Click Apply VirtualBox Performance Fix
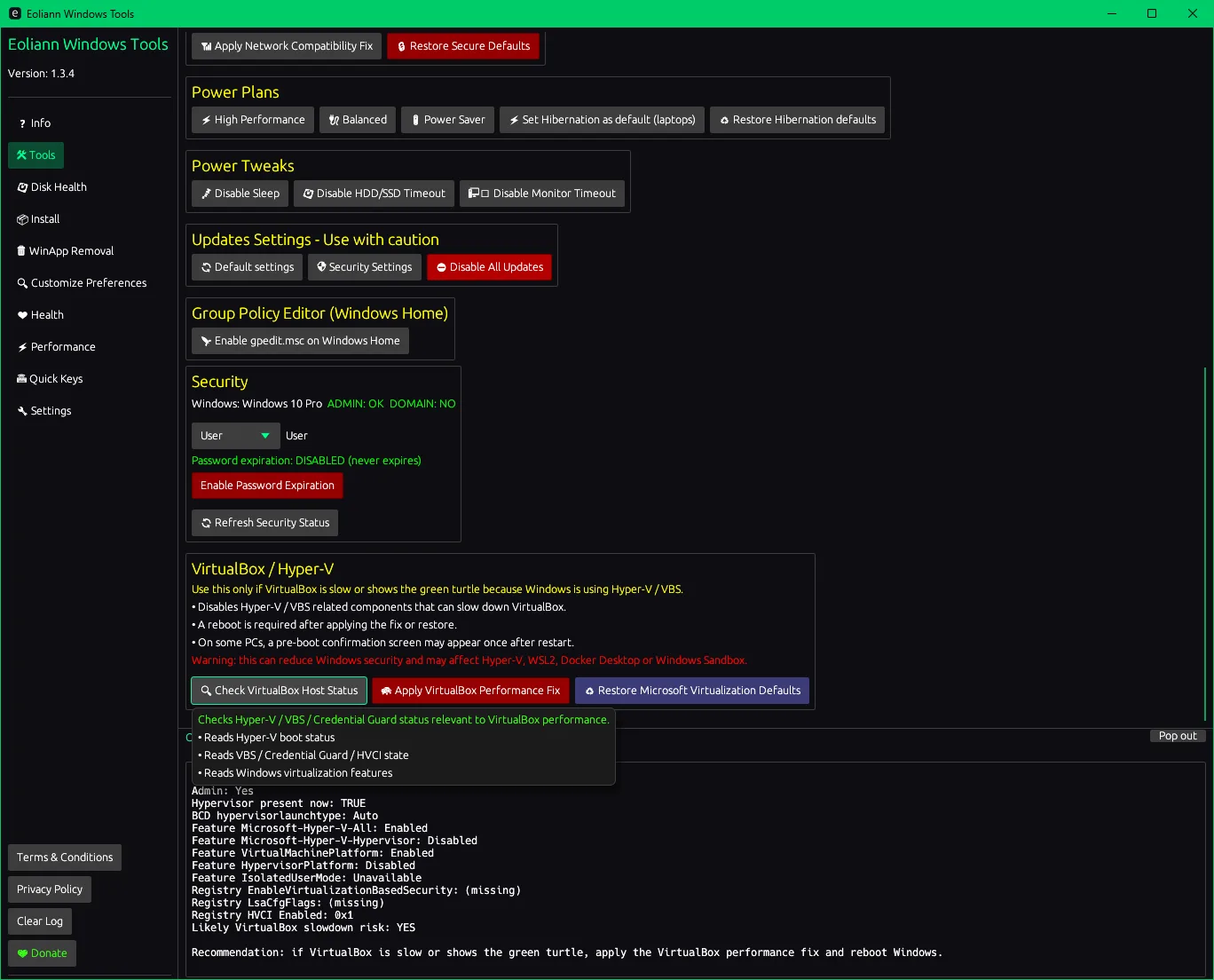The height and width of the screenshot is (980, 1214). pyautogui.click(x=470, y=691)
